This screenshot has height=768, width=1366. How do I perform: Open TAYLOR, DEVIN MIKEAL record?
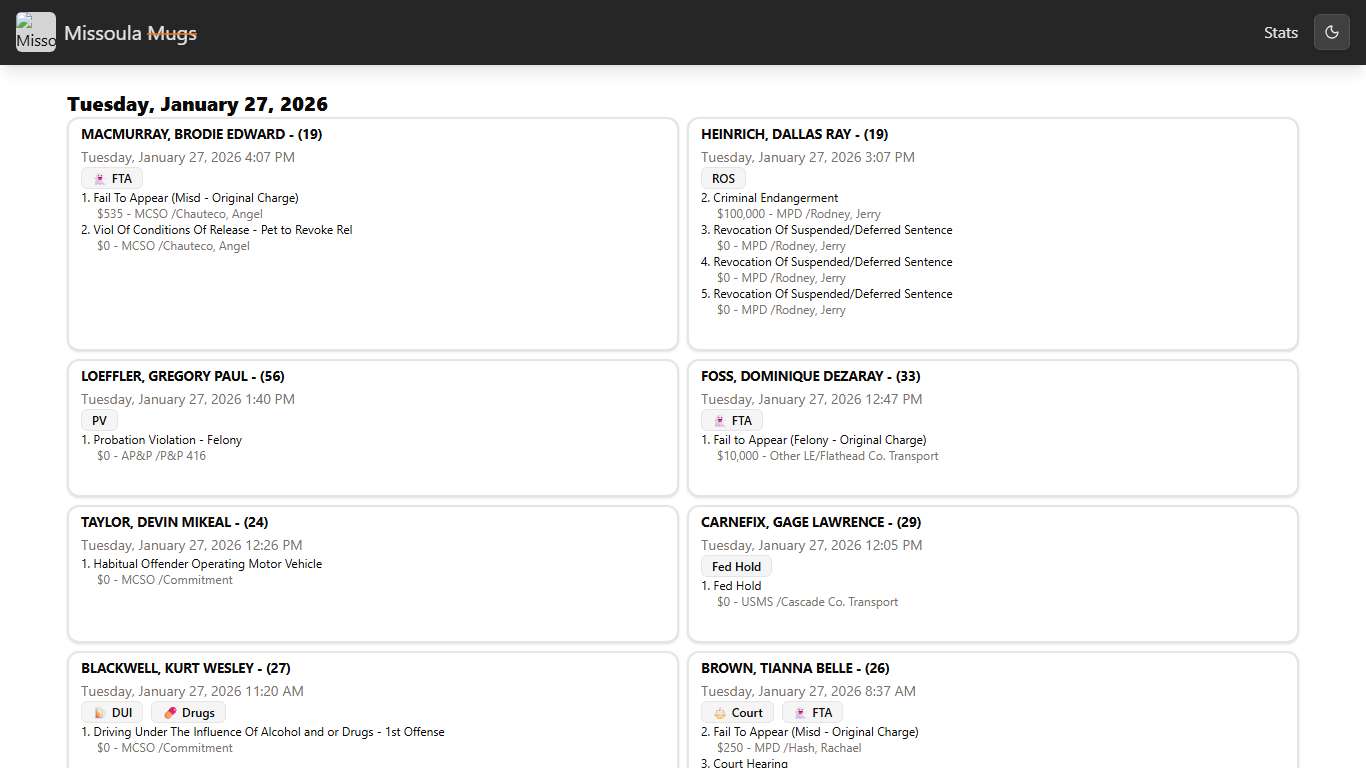[174, 522]
